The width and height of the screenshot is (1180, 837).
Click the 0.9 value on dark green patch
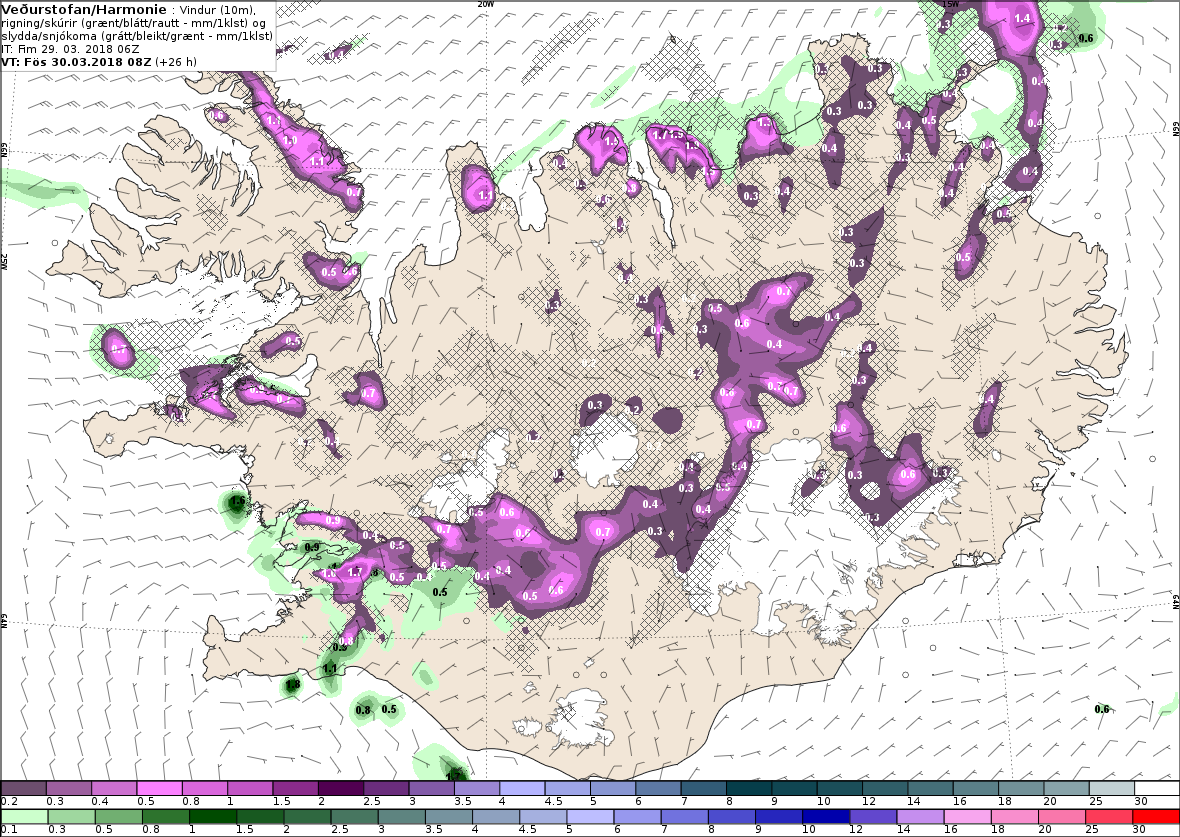(x=312, y=547)
